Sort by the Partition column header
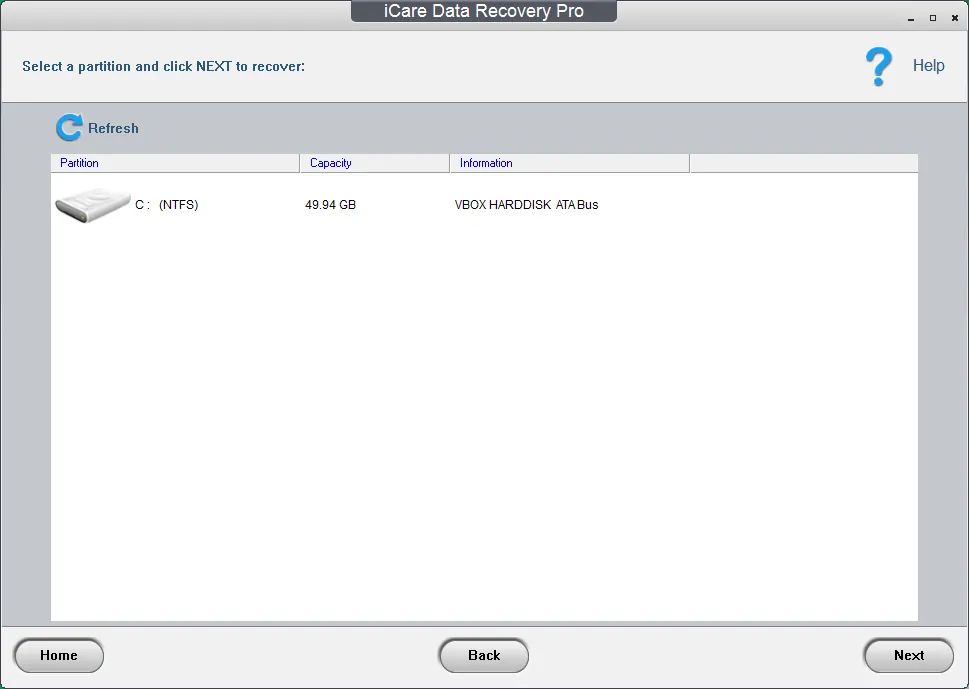This screenshot has width=969, height=689. [x=175, y=163]
